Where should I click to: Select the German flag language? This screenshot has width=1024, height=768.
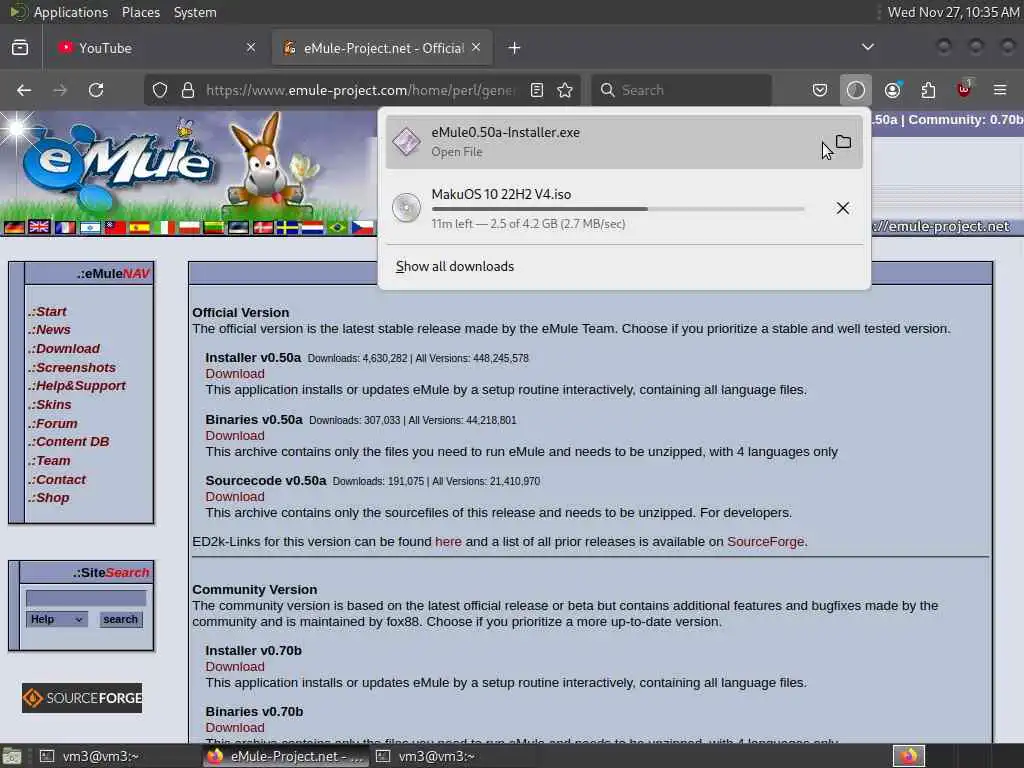14,227
